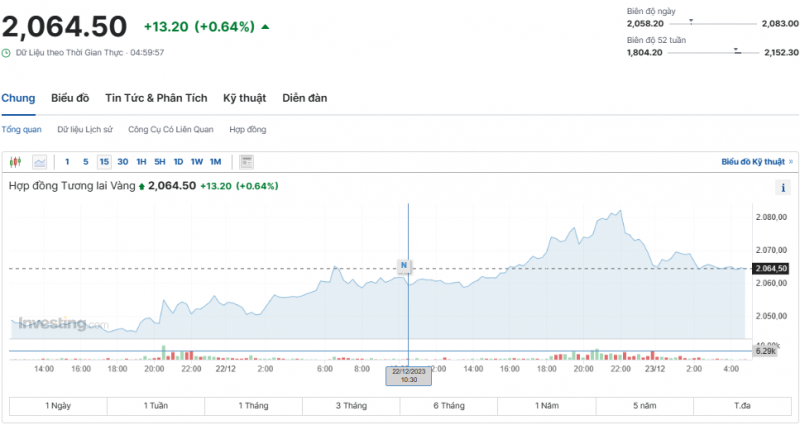Switch to candlestick chart type
Viewport: 800px width, 425px height.
click(15, 161)
